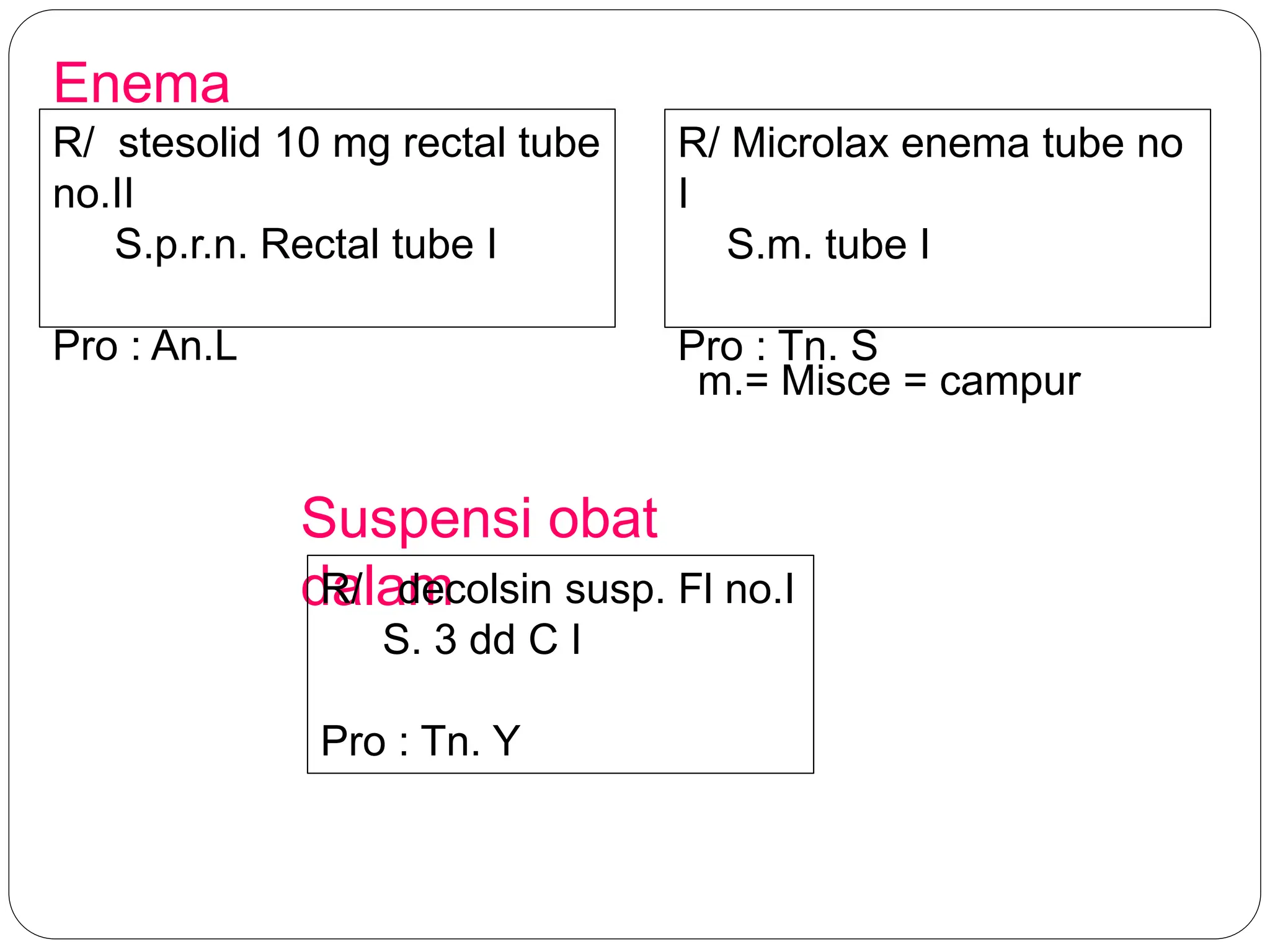
Task: Click the no.II quantity text
Action: pyautogui.click(x=93, y=193)
